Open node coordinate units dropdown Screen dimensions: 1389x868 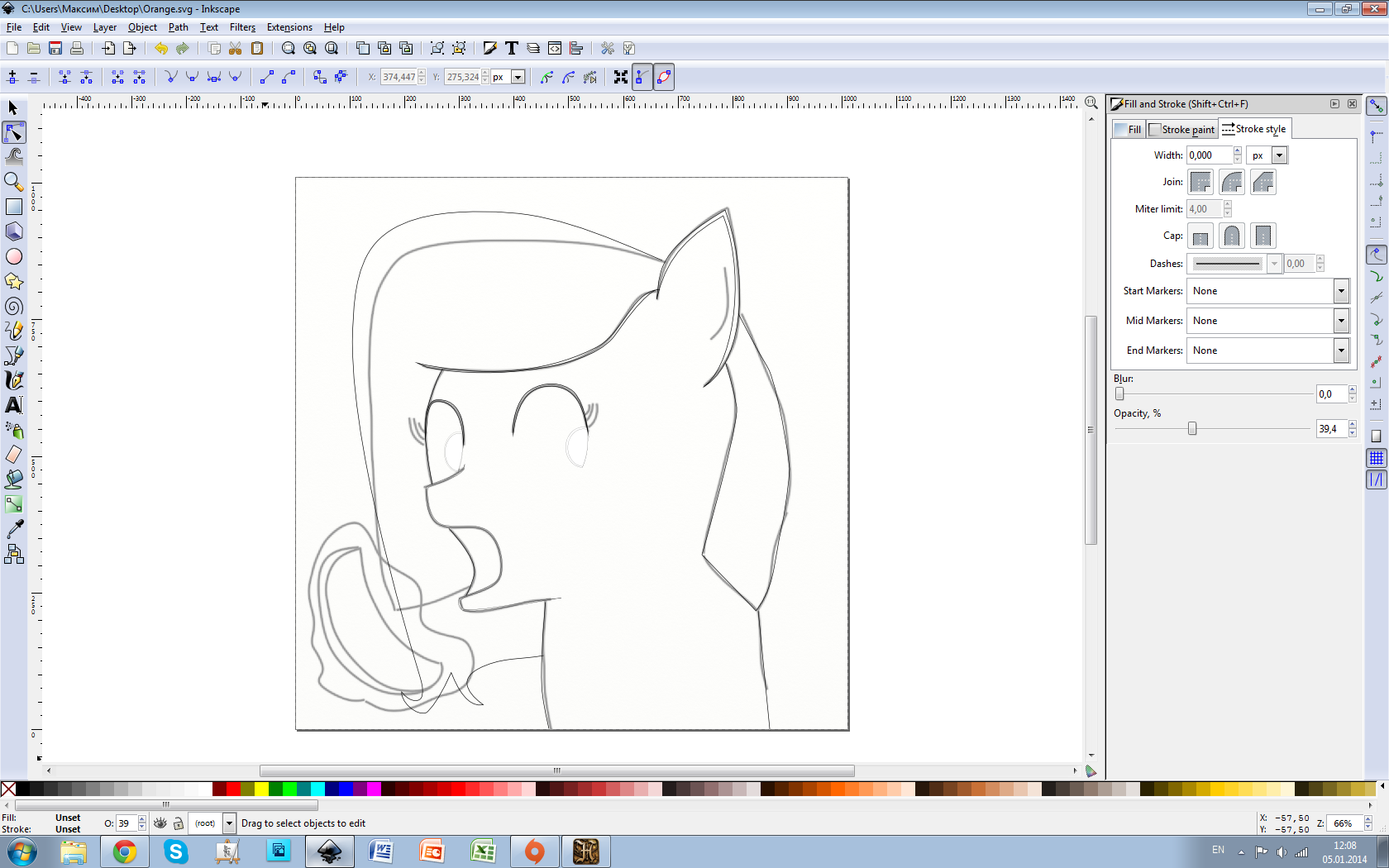pyautogui.click(x=518, y=77)
